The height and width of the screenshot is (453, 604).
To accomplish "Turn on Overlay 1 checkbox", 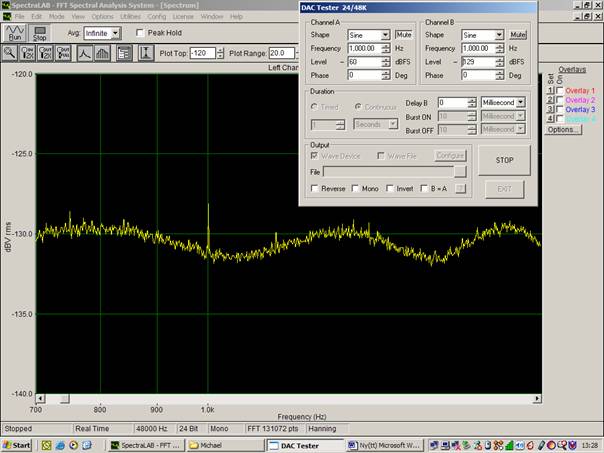I will click(x=560, y=91).
